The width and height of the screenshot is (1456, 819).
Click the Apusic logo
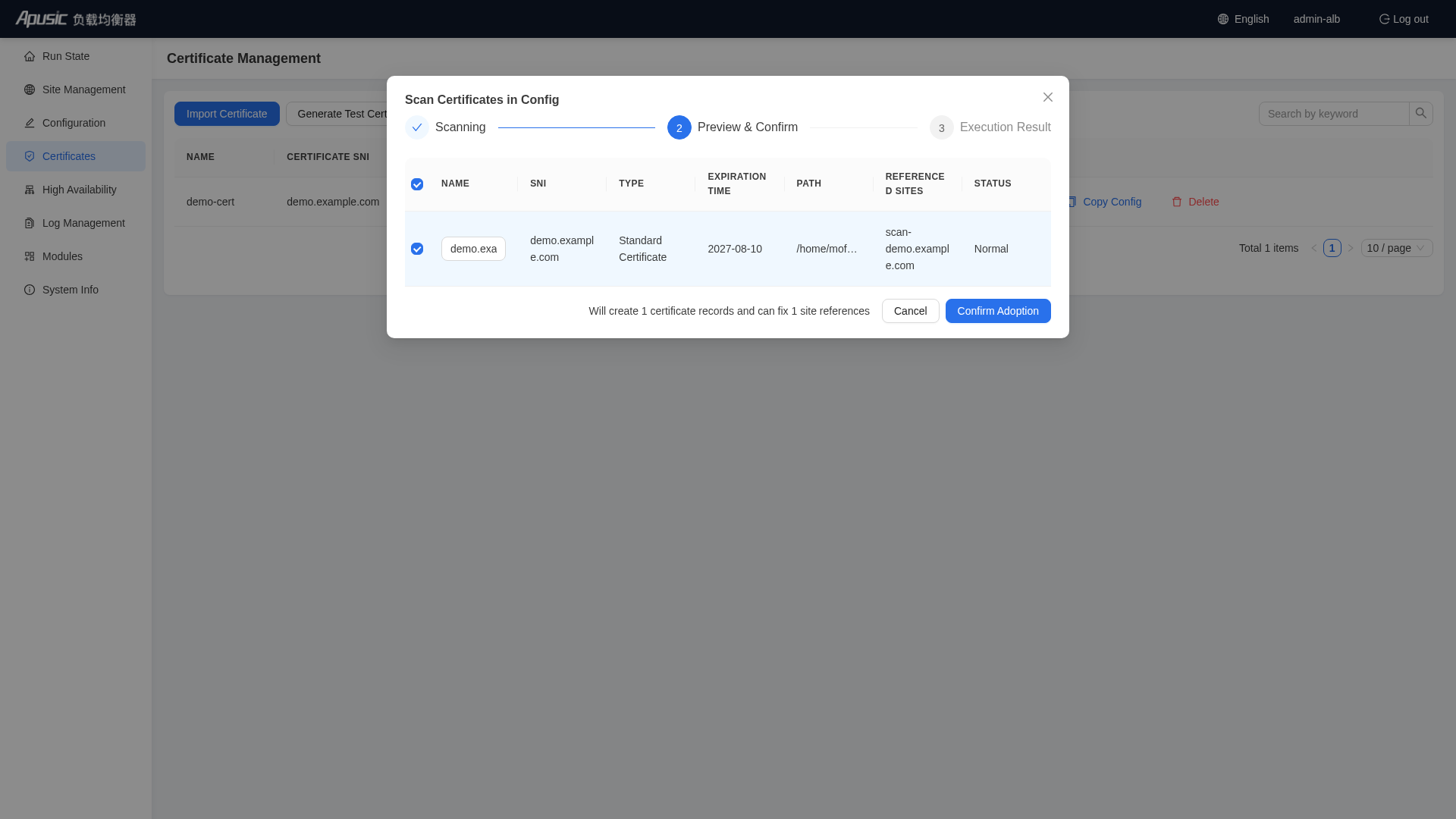(x=76, y=19)
